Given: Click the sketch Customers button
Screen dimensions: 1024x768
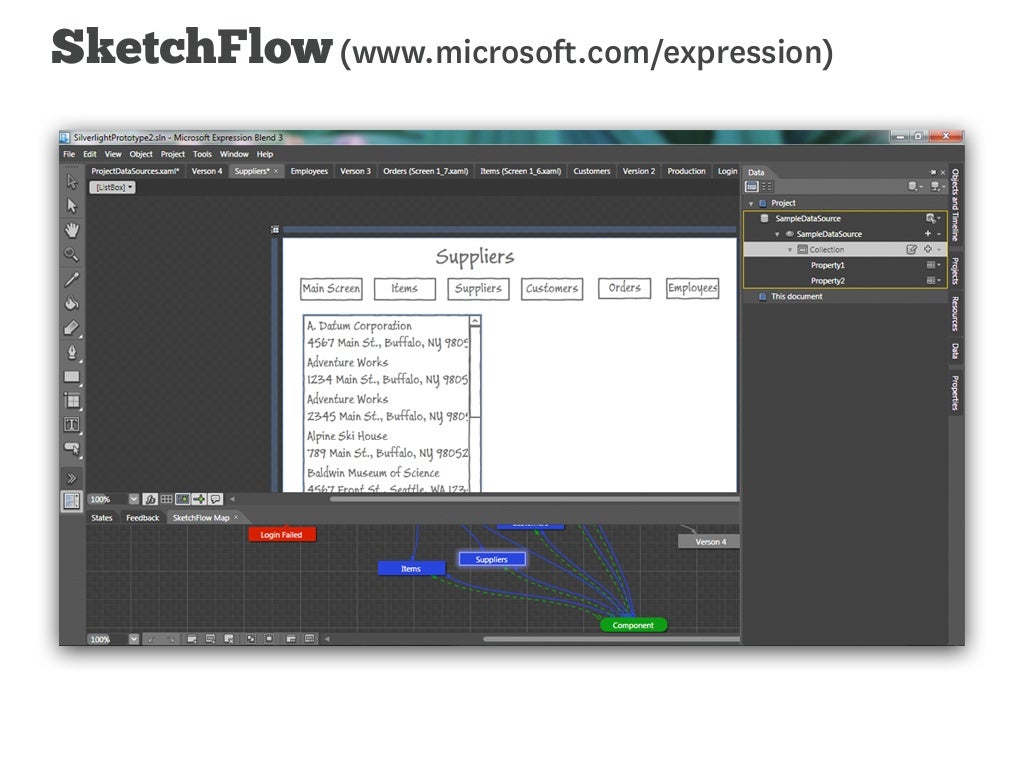Looking at the screenshot, I should (552, 288).
